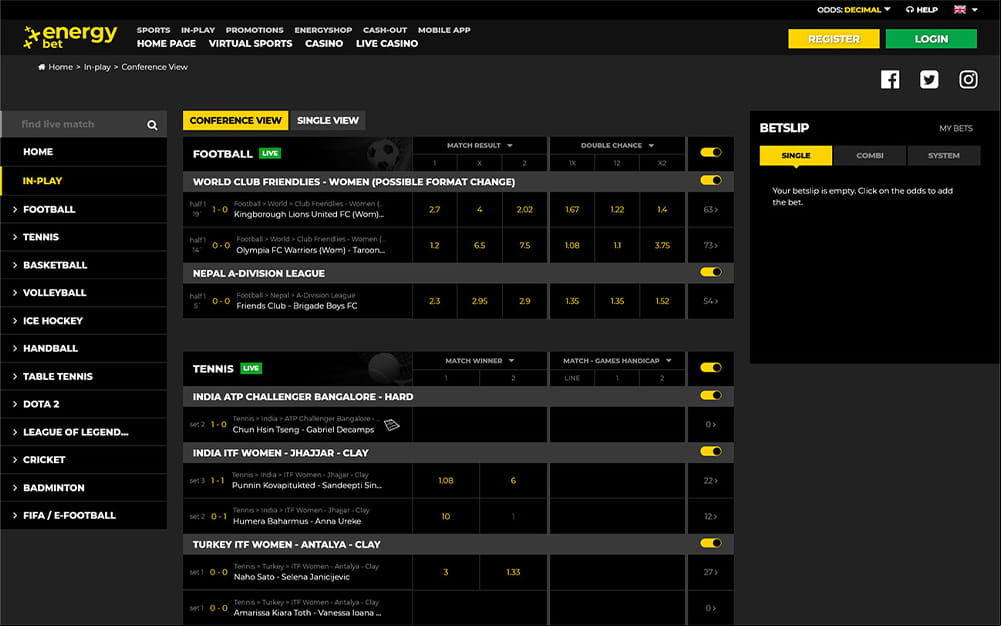Select Home in the sidebar

coord(84,152)
